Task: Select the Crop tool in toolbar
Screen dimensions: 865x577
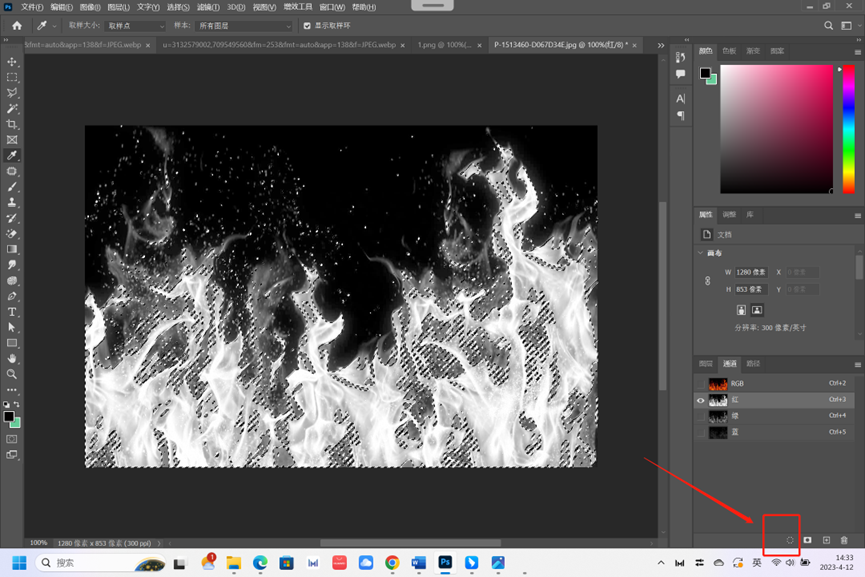Action: [12, 124]
